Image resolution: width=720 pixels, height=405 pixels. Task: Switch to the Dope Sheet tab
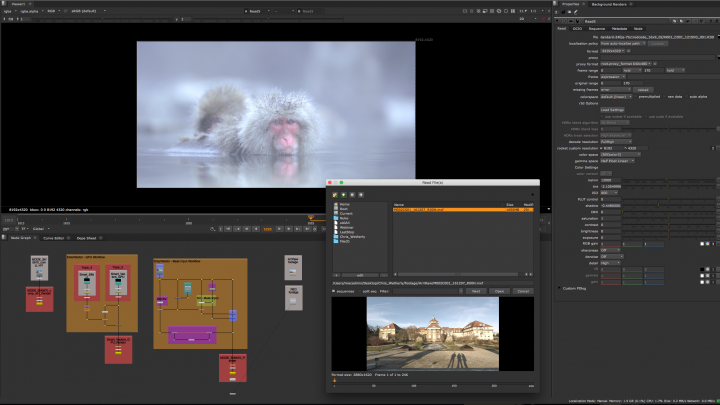pyautogui.click(x=86, y=238)
